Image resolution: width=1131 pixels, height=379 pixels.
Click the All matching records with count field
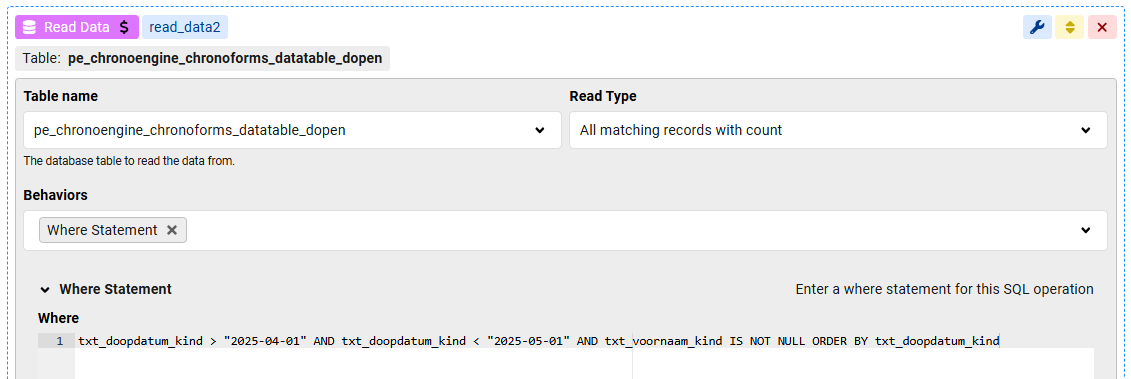(x=838, y=130)
